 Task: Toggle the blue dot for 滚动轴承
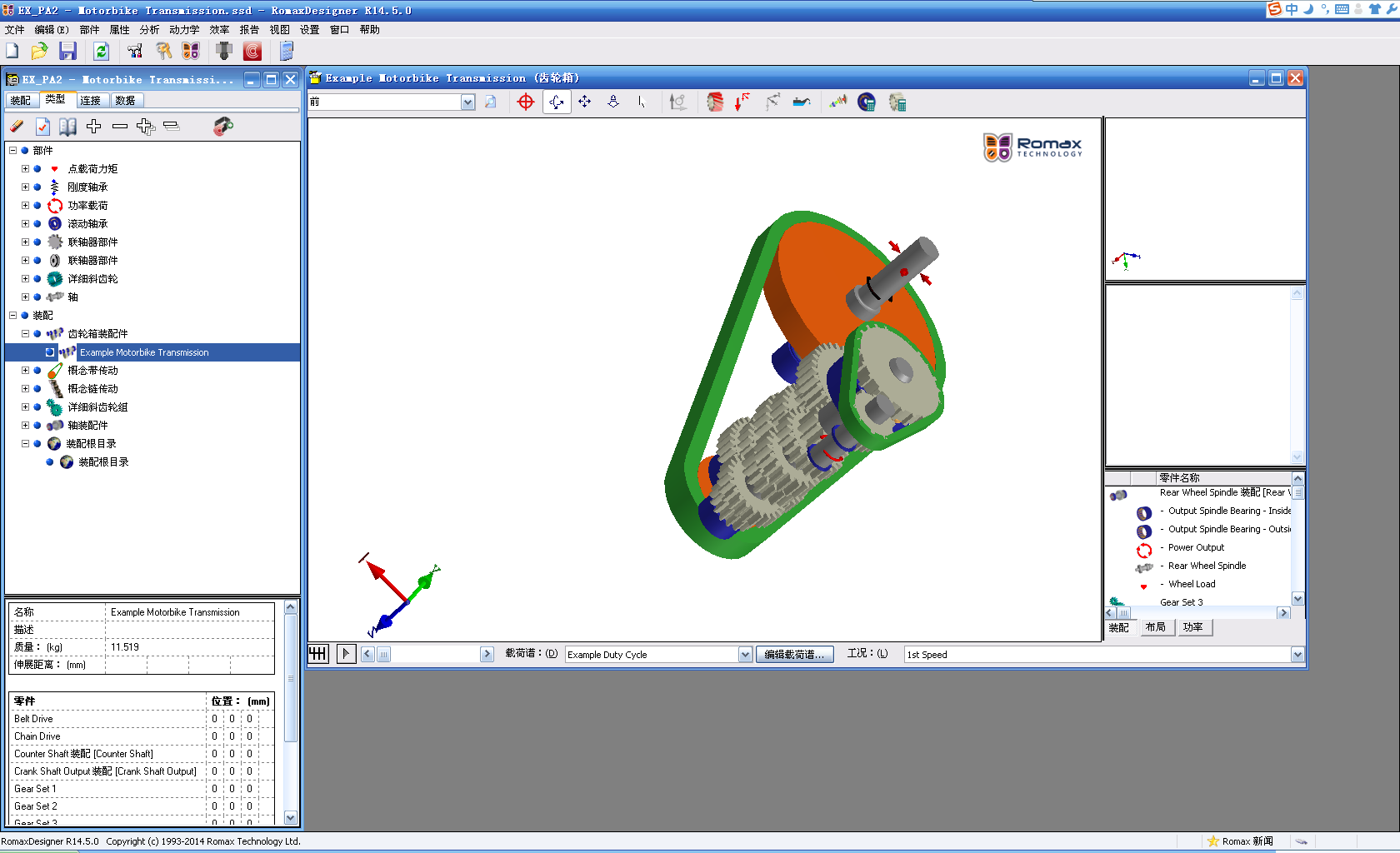click(37, 224)
